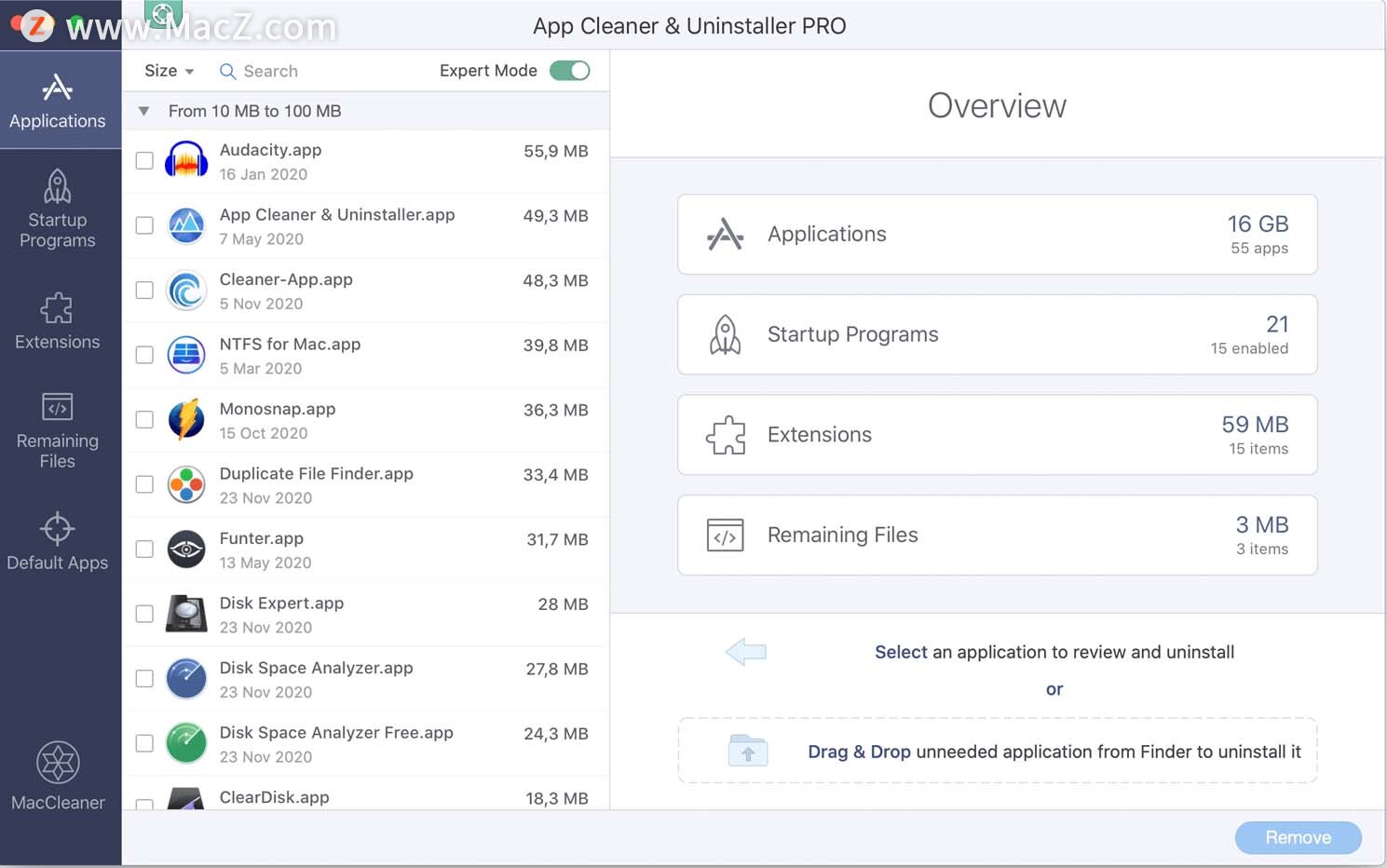
Task: Open the Size sort dropdown
Action: (x=169, y=71)
